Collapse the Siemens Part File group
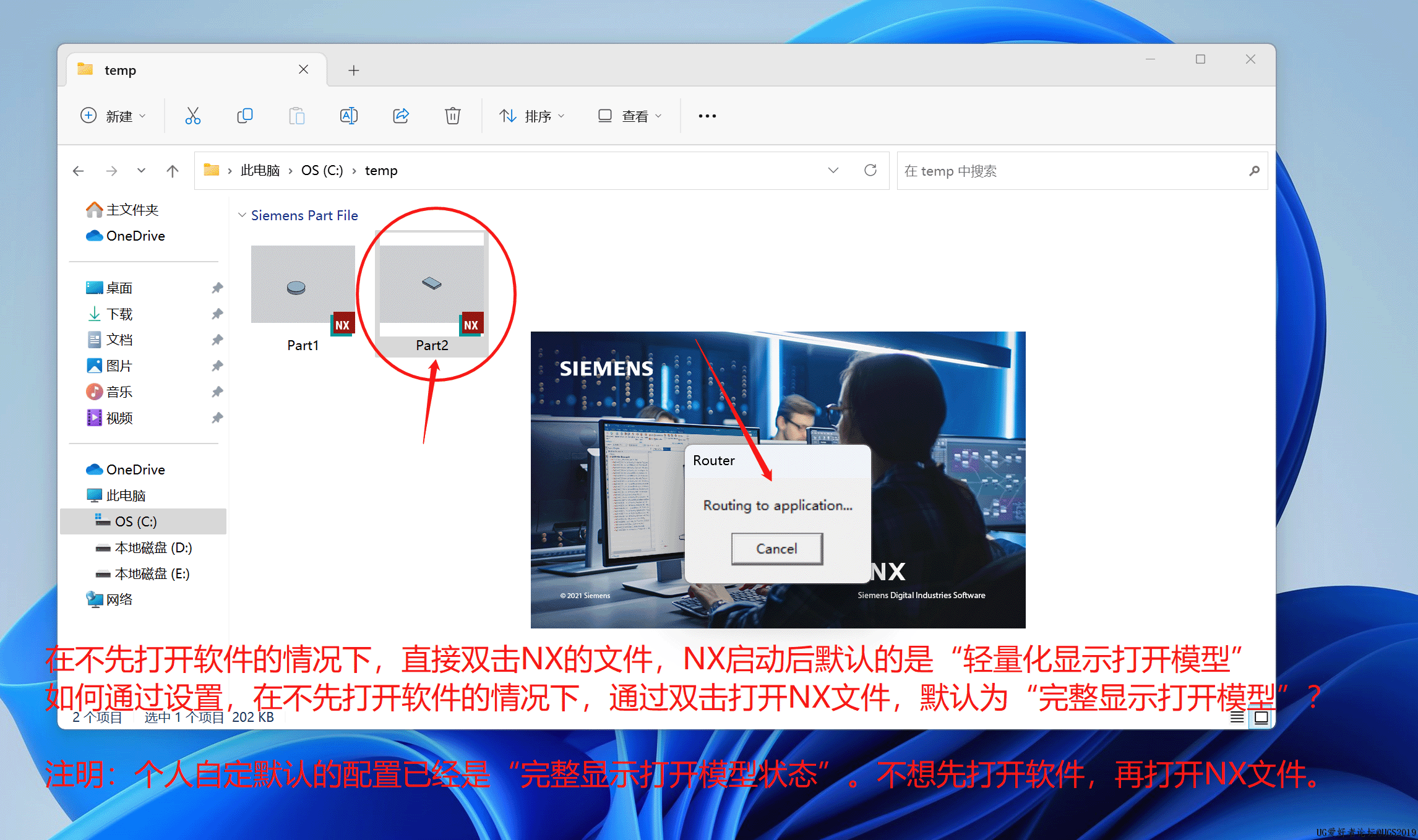The width and height of the screenshot is (1418, 840). [x=242, y=215]
